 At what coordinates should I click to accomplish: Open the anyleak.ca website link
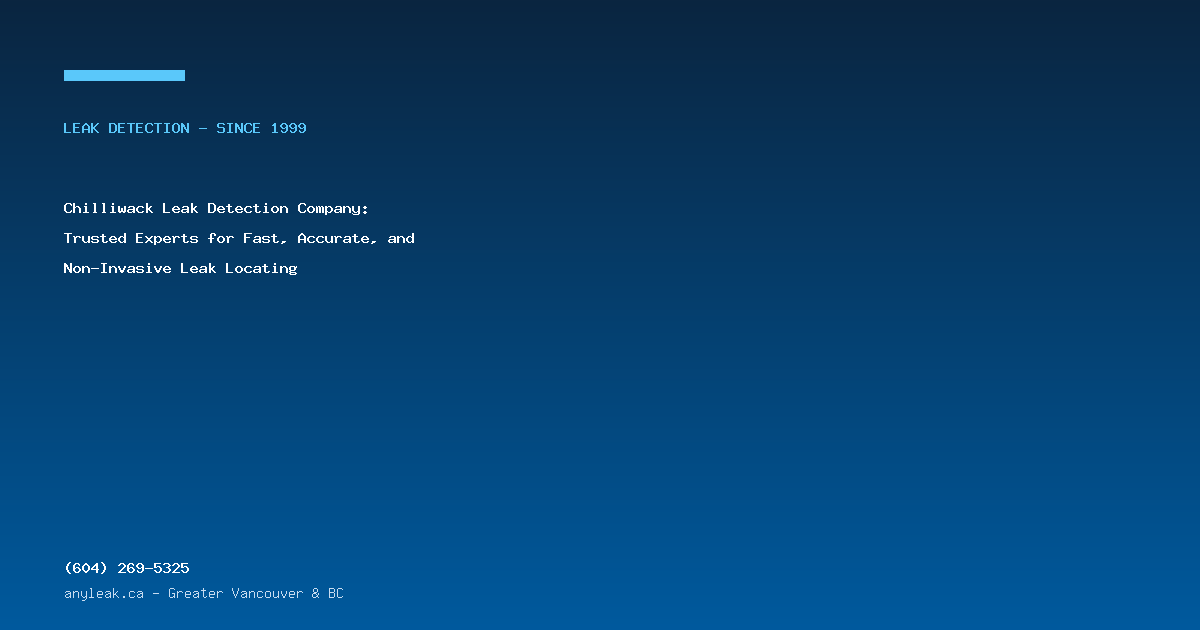[104, 594]
